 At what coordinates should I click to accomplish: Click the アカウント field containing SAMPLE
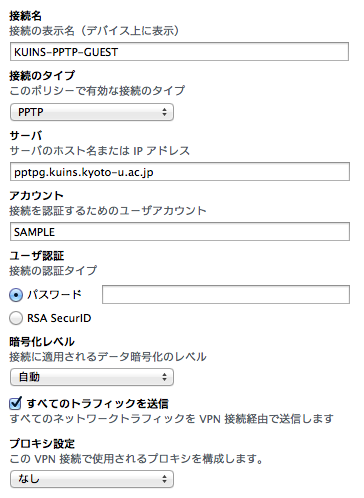pos(180,232)
